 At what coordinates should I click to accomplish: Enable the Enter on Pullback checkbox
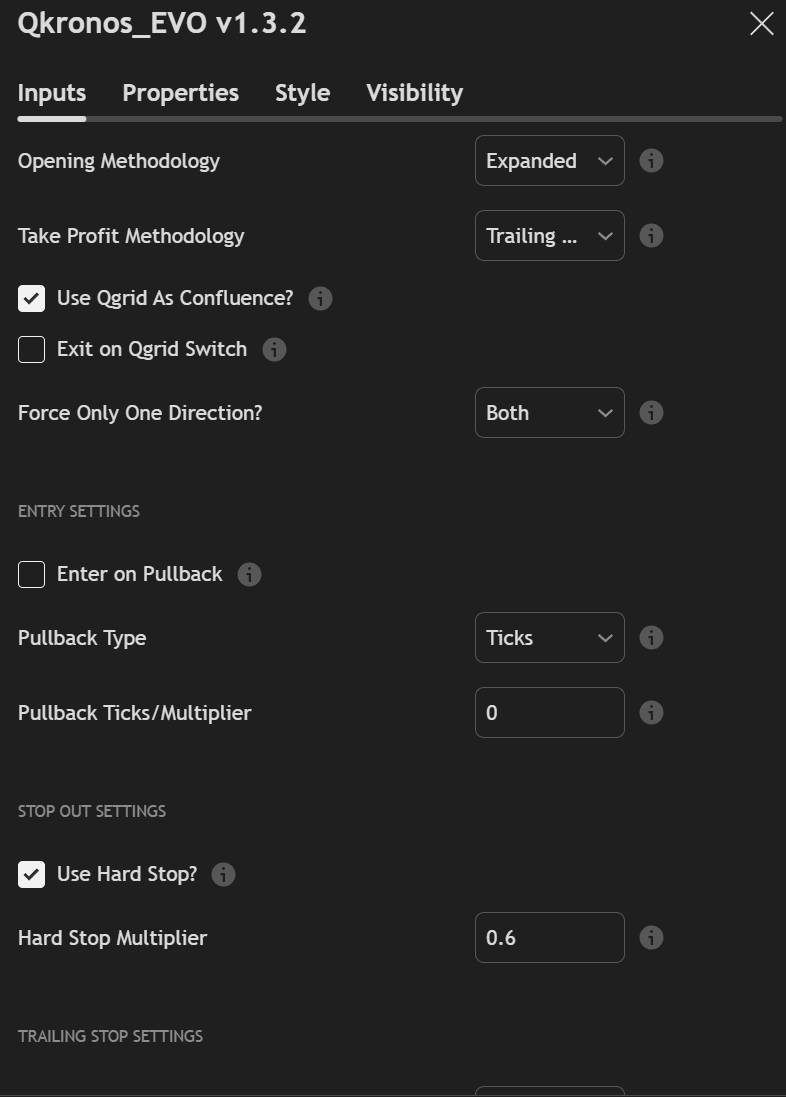[32, 574]
